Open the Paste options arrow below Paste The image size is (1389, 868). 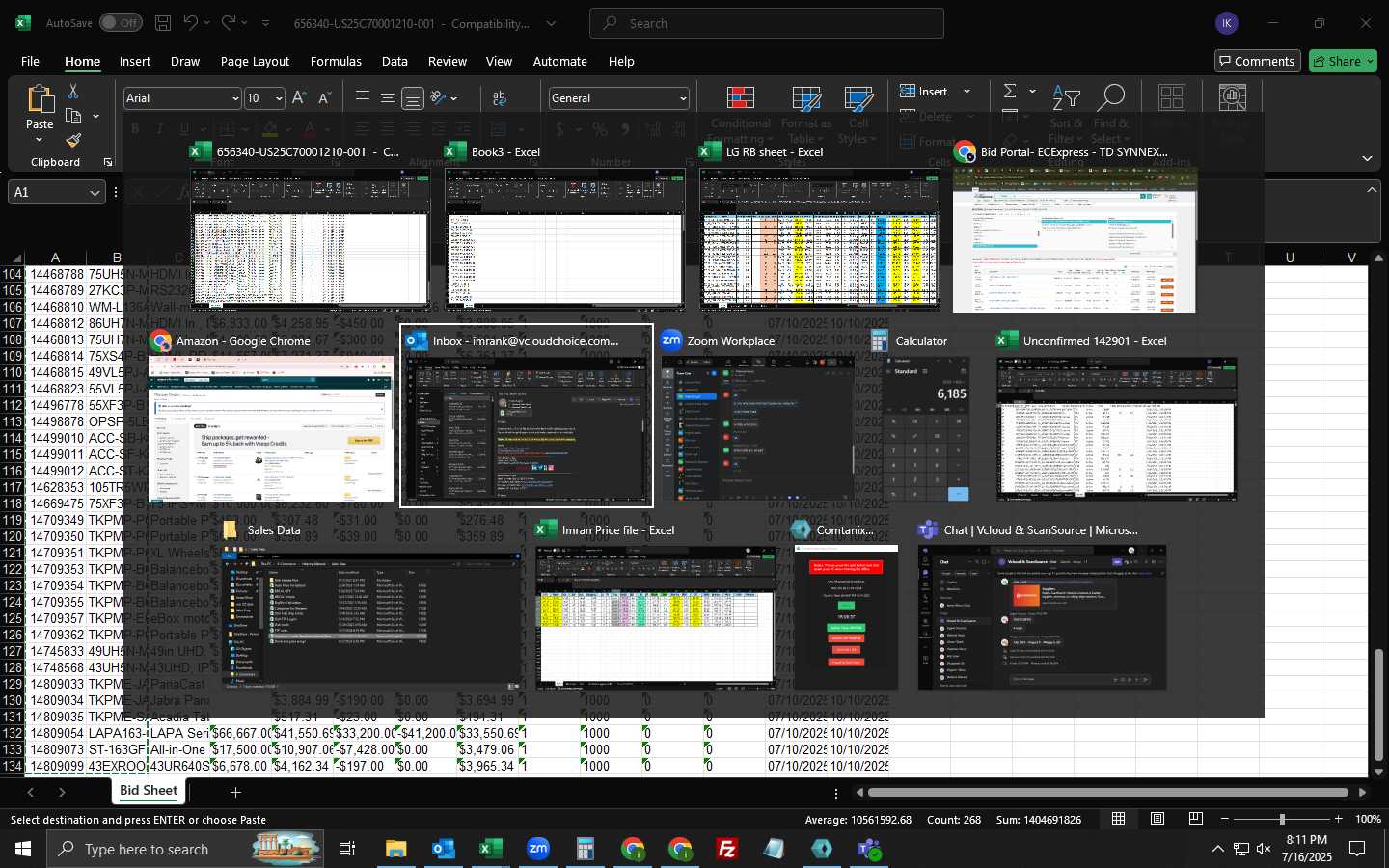40,141
